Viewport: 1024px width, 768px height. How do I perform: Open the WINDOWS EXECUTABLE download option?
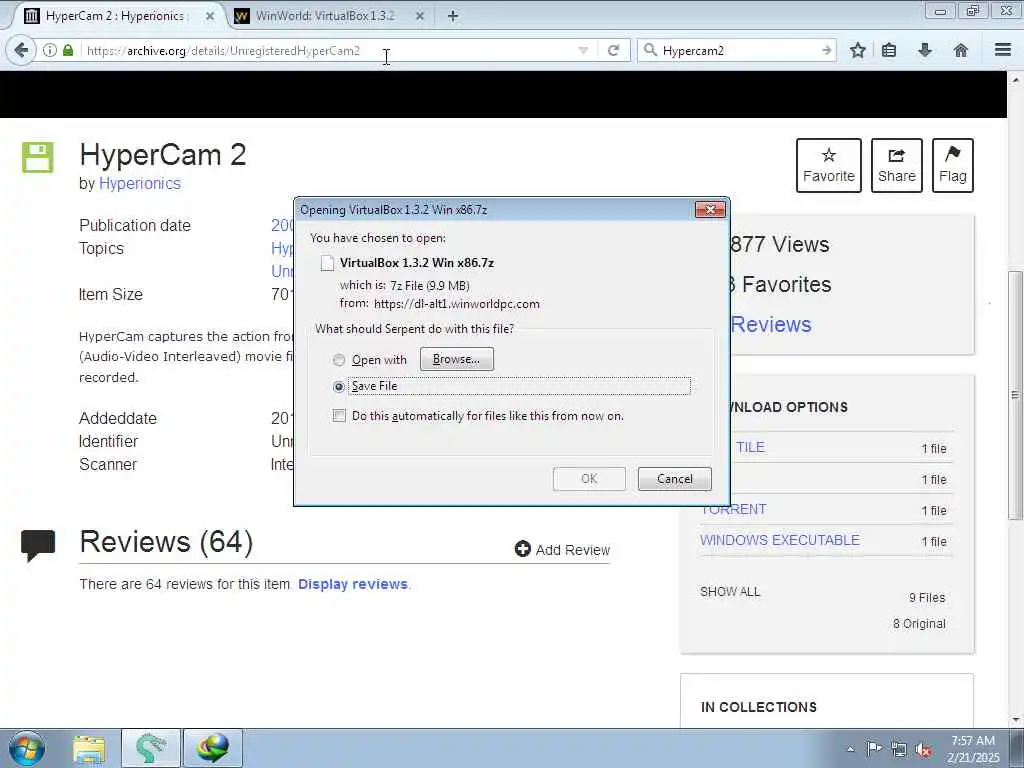[x=780, y=540]
